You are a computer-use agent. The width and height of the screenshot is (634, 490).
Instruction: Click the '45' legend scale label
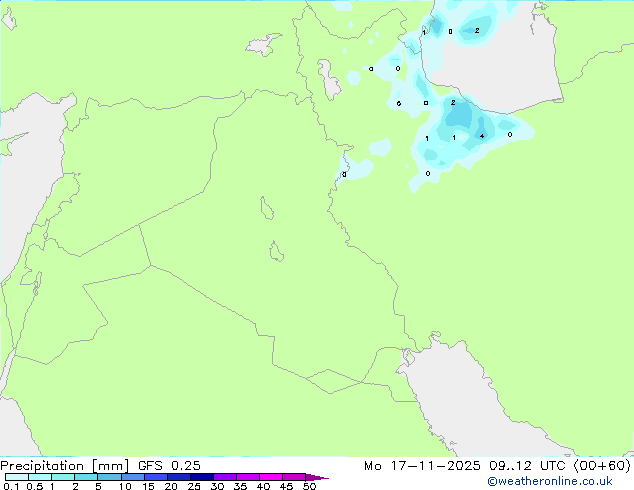pos(286,486)
